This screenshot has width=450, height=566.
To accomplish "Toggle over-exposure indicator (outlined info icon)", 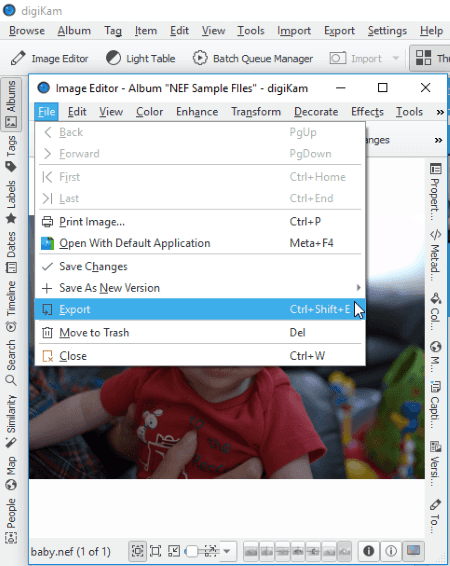I will pyautogui.click(x=391, y=551).
